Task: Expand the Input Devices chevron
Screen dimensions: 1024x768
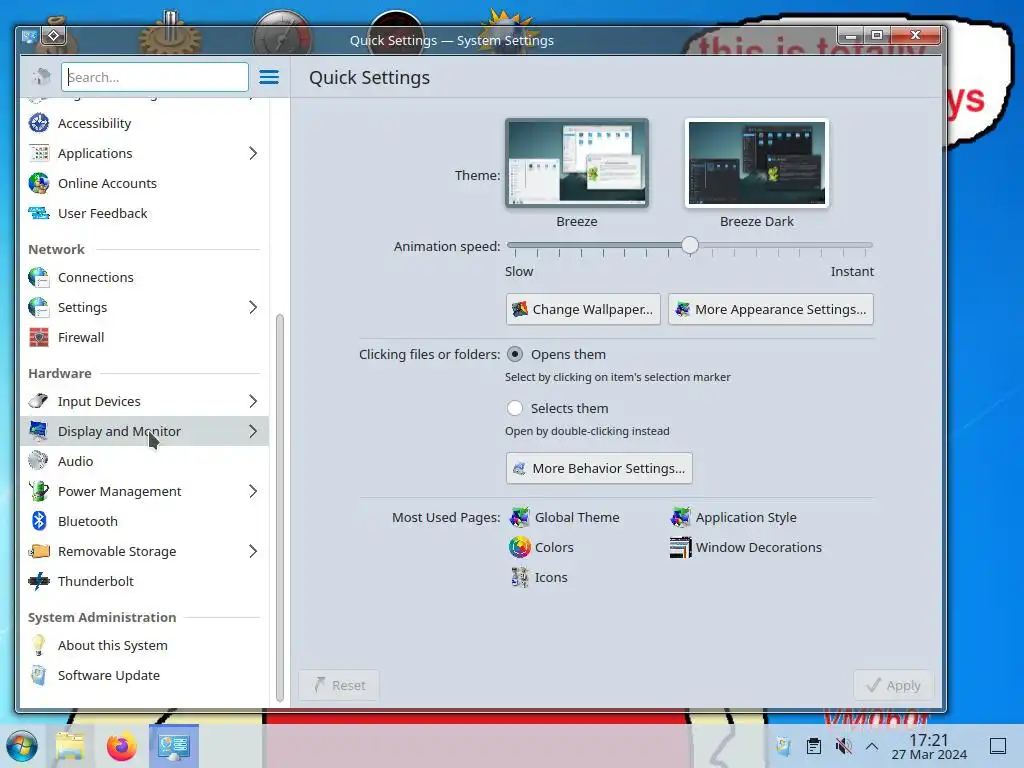Action: click(x=253, y=401)
